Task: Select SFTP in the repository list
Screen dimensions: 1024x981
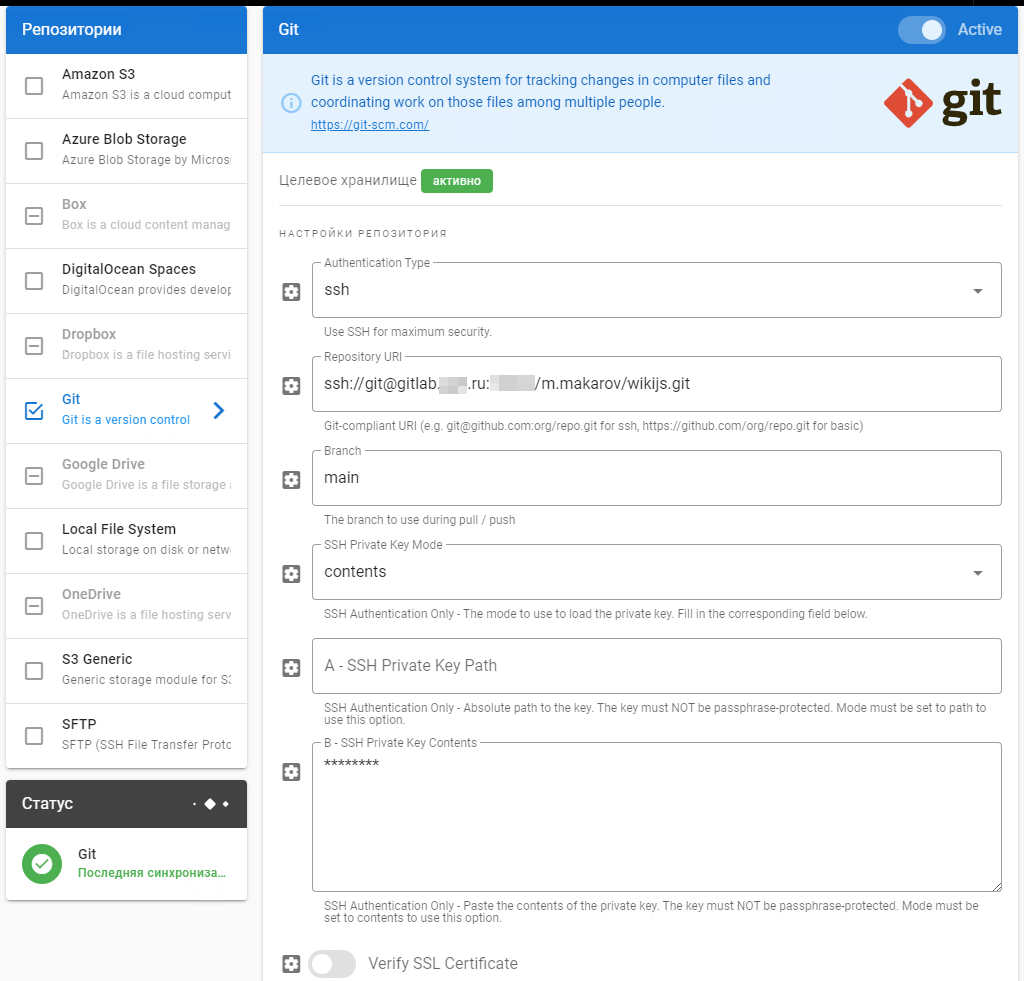Action: click(x=127, y=736)
